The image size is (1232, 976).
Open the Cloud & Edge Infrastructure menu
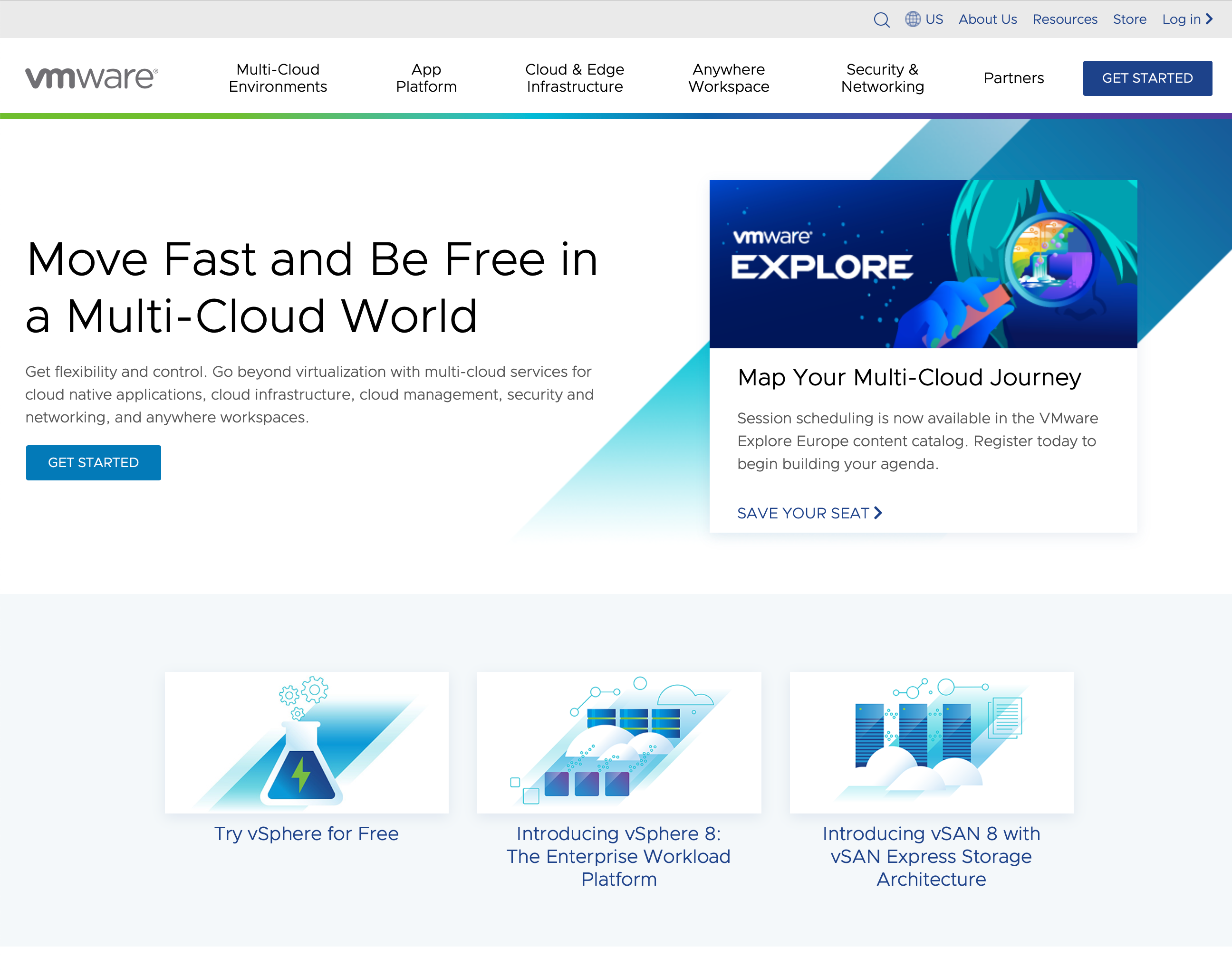574,78
